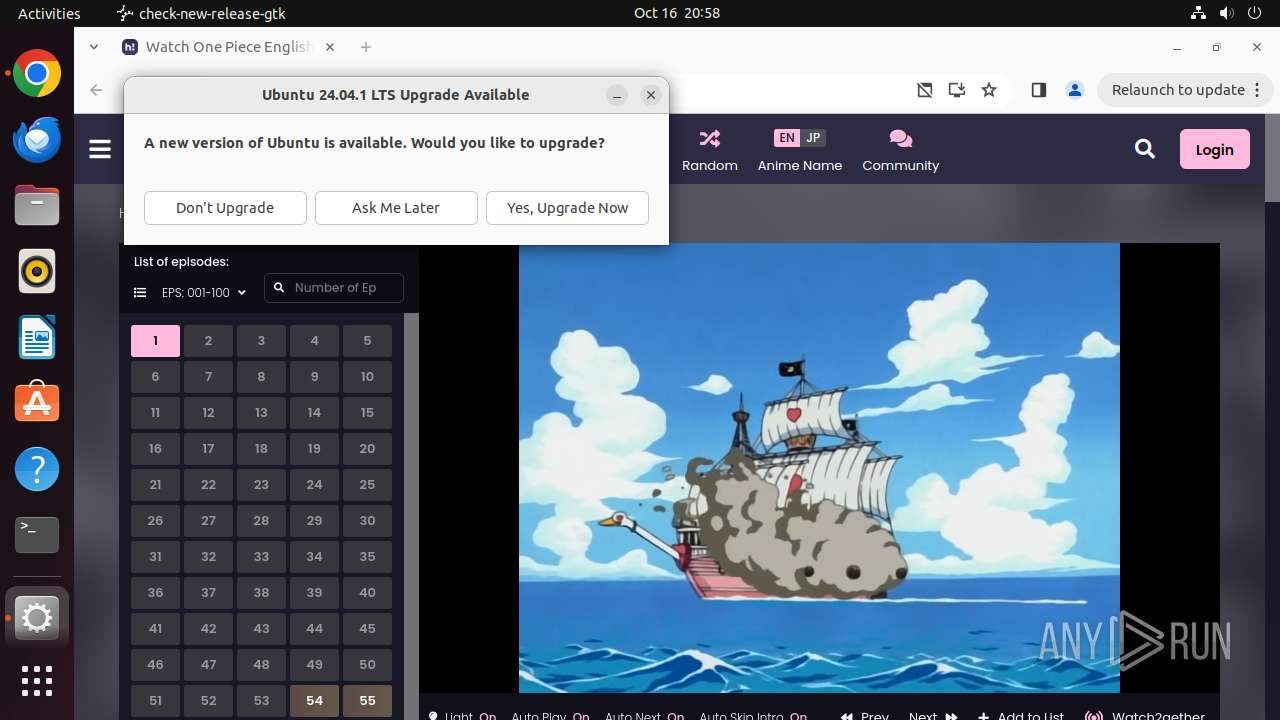Viewport: 1280px width, 720px height.
Task: Open Ubuntu Software from the dock
Action: pos(37,403)
